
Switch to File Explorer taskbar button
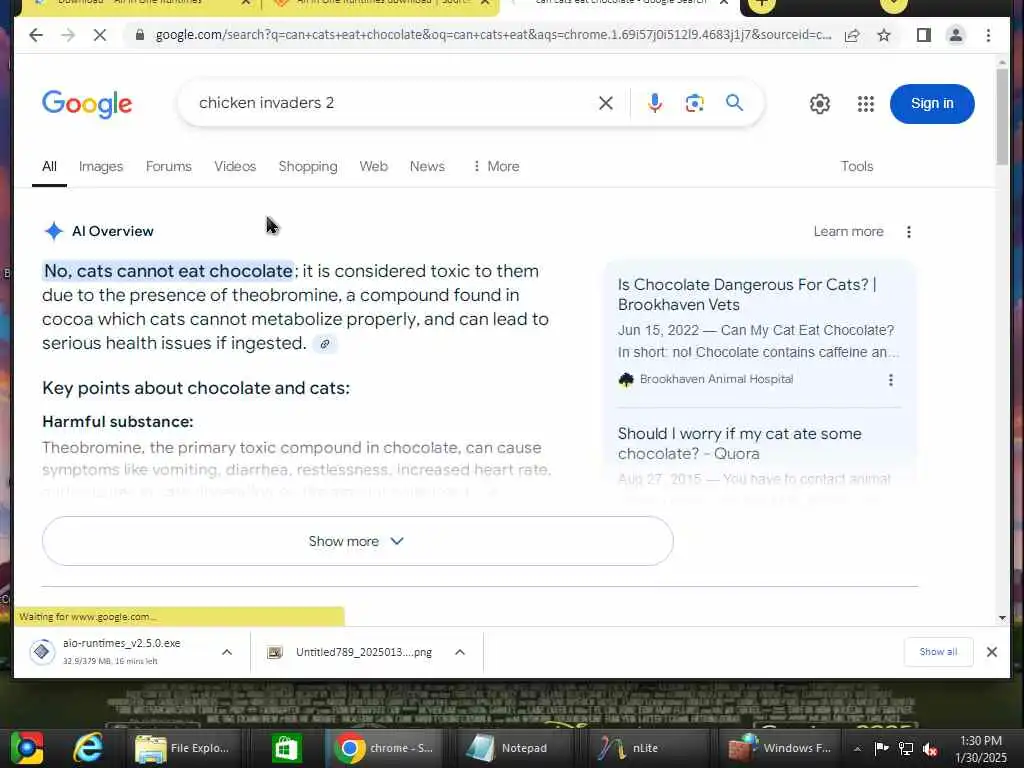(184, 748)
